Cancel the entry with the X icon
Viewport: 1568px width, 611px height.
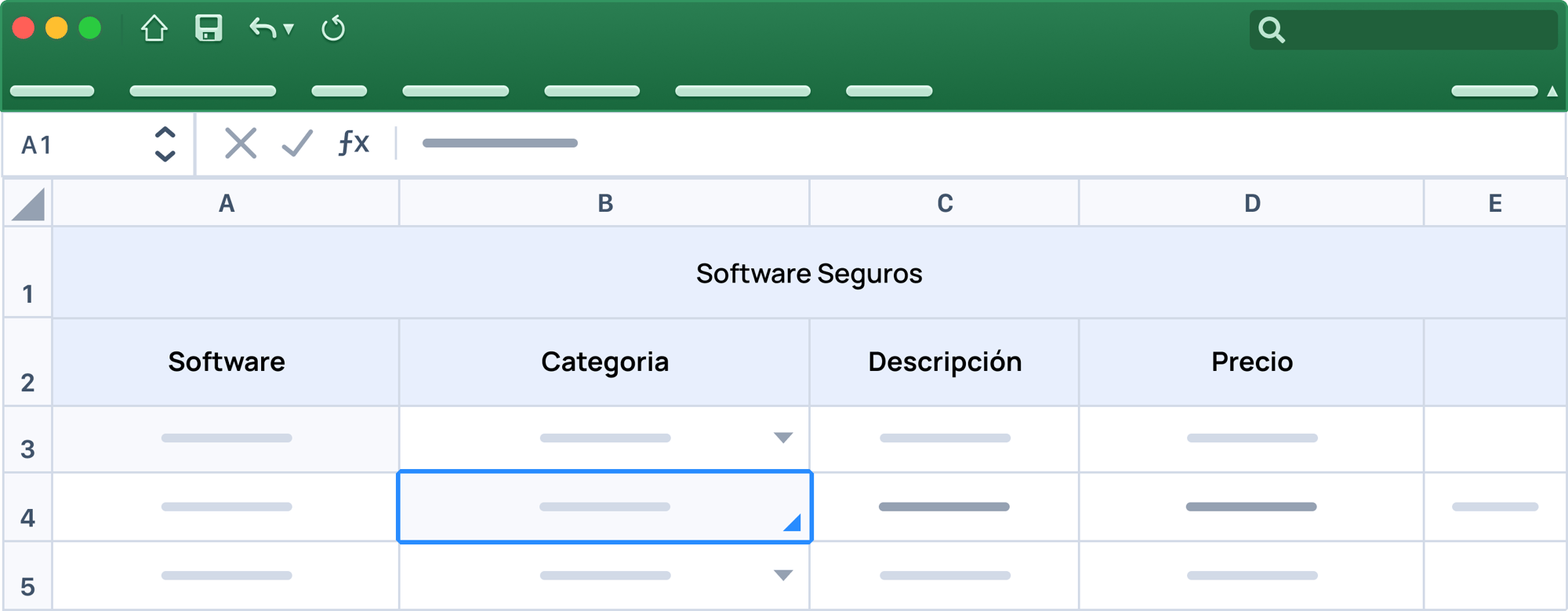[x=241, y=144]
